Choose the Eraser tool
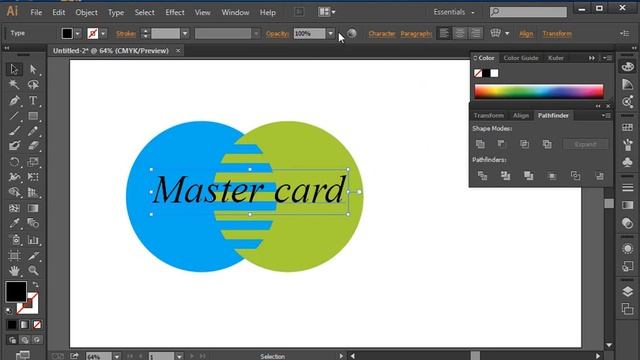The height and width of the screenshot is (360, 640). coord(33,146)
